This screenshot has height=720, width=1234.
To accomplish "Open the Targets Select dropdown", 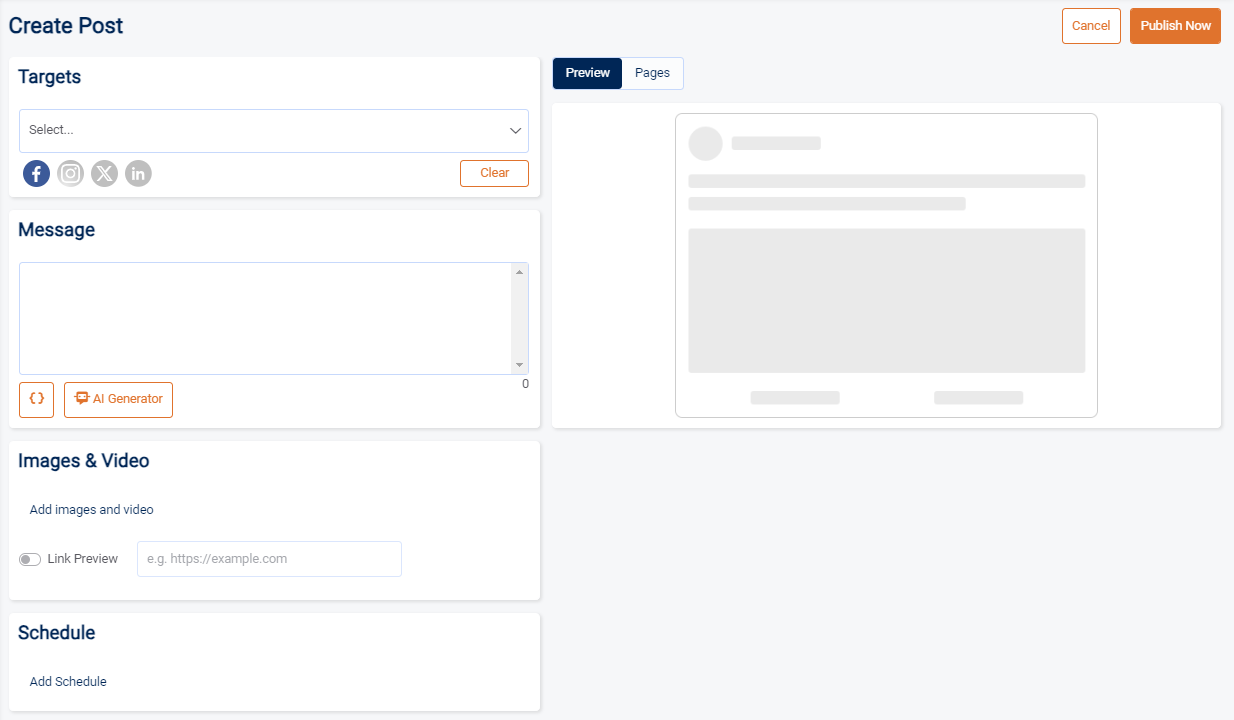I will [x=274, y=131].
